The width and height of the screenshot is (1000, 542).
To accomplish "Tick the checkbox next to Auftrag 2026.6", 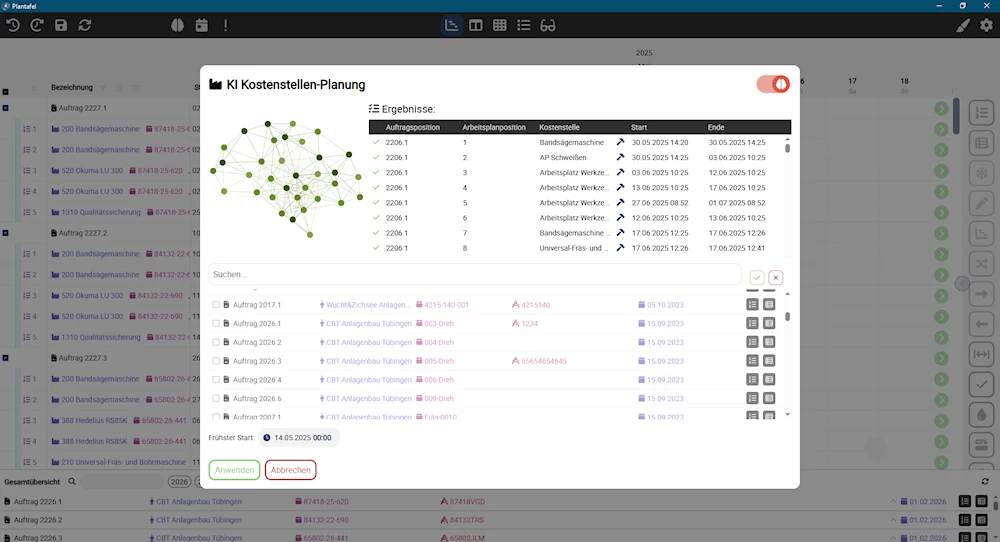I will [216, 399].
